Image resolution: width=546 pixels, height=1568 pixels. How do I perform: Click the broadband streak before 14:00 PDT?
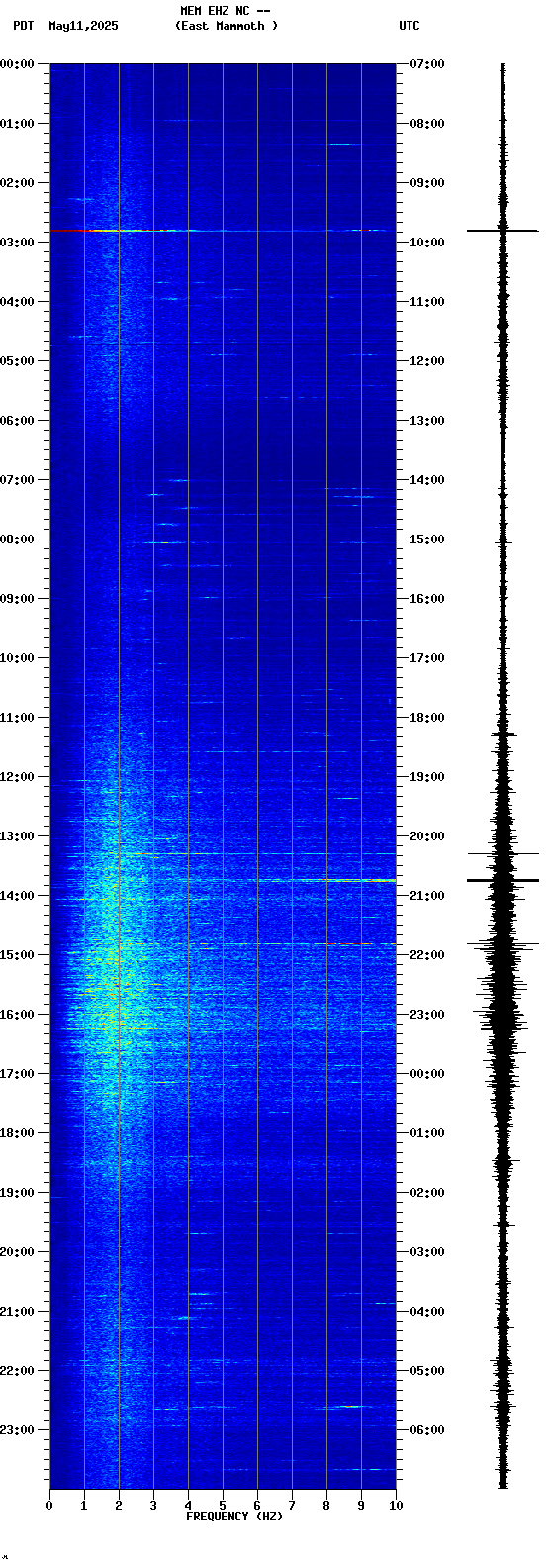(223, 880)
